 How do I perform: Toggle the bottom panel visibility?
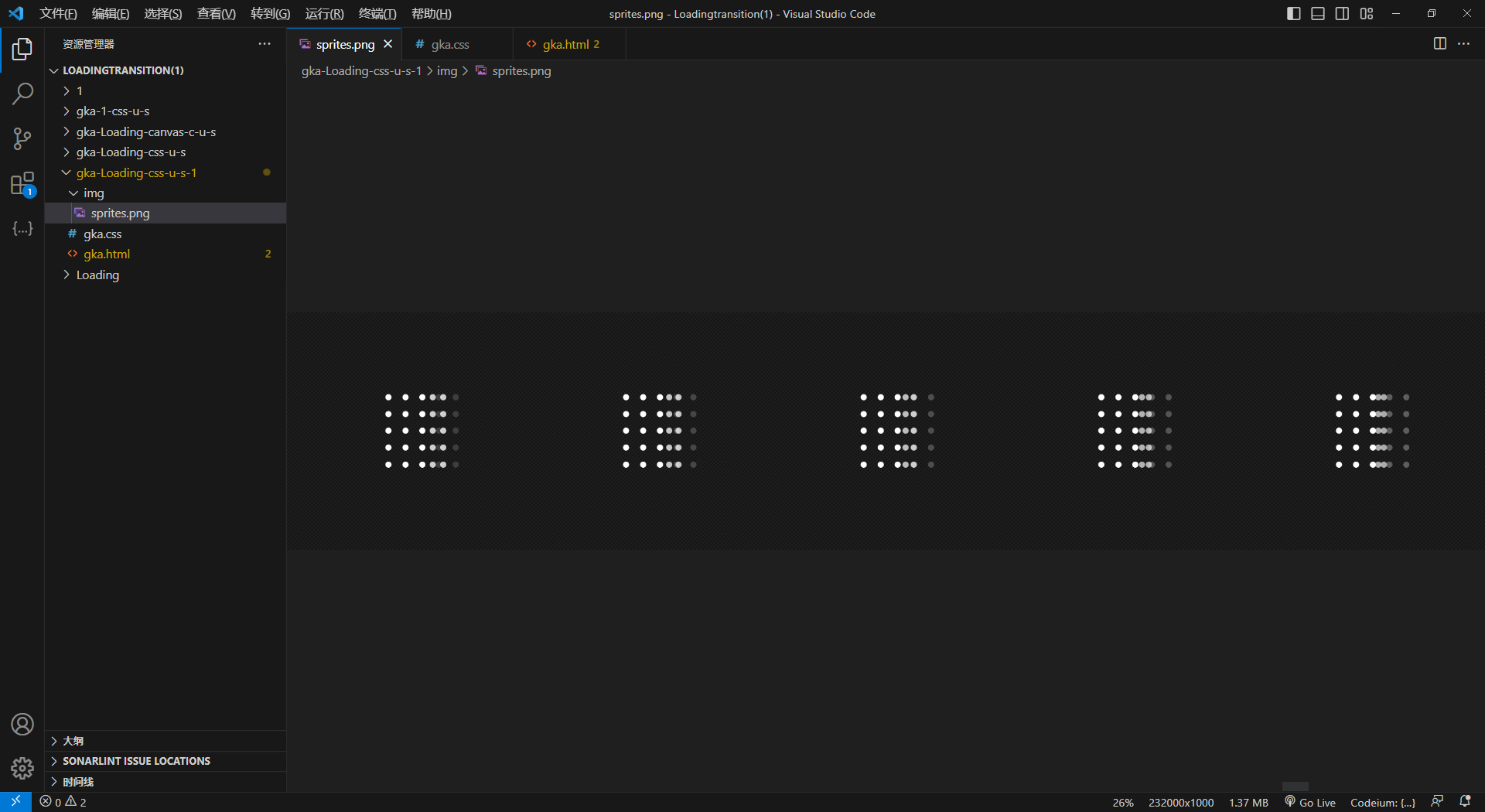(1318, 14)
